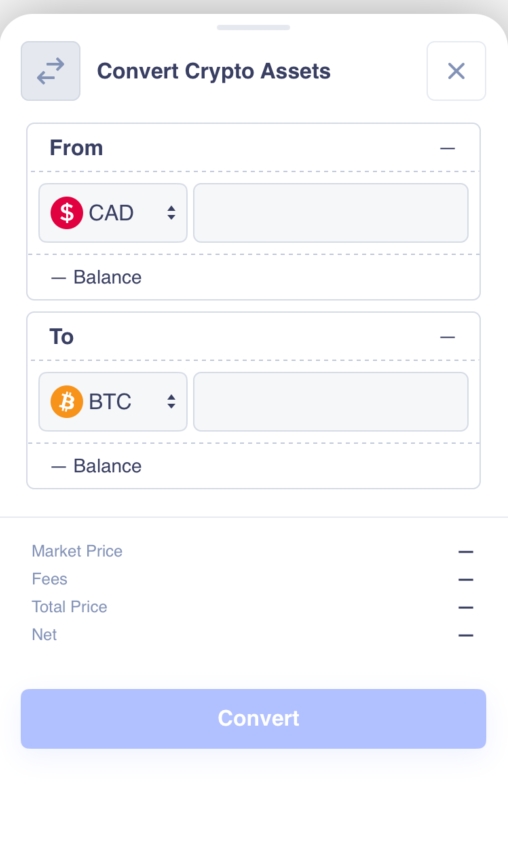Focus the From amount input field
The height and width of the screenshot is (868, 508).
pos(331,213)
